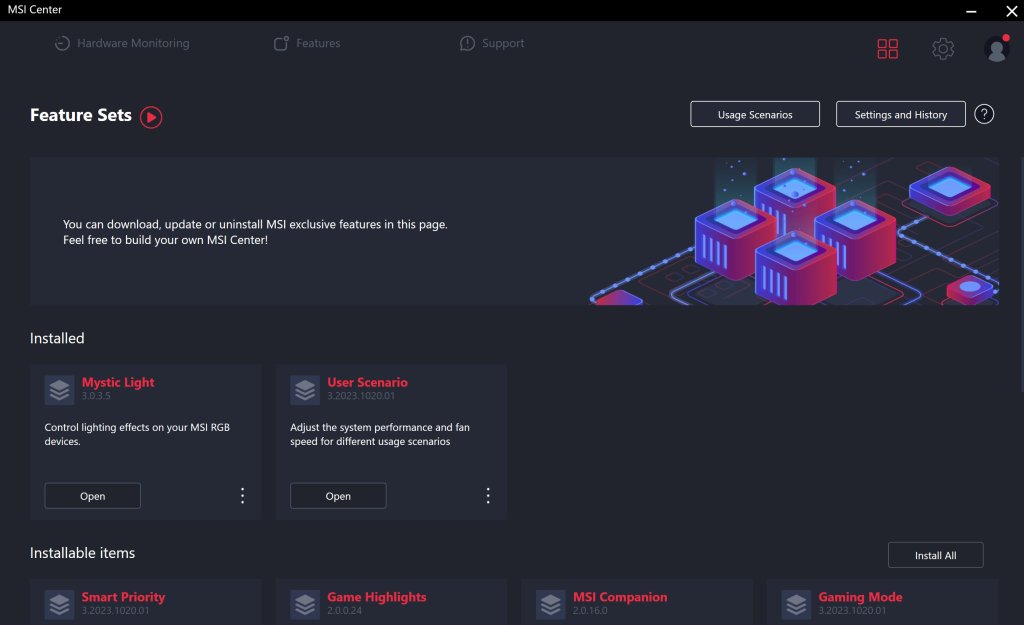Click the Usage Scenarios button
The width and height of the screenshot is (1024, 625).
click(755, 114)
